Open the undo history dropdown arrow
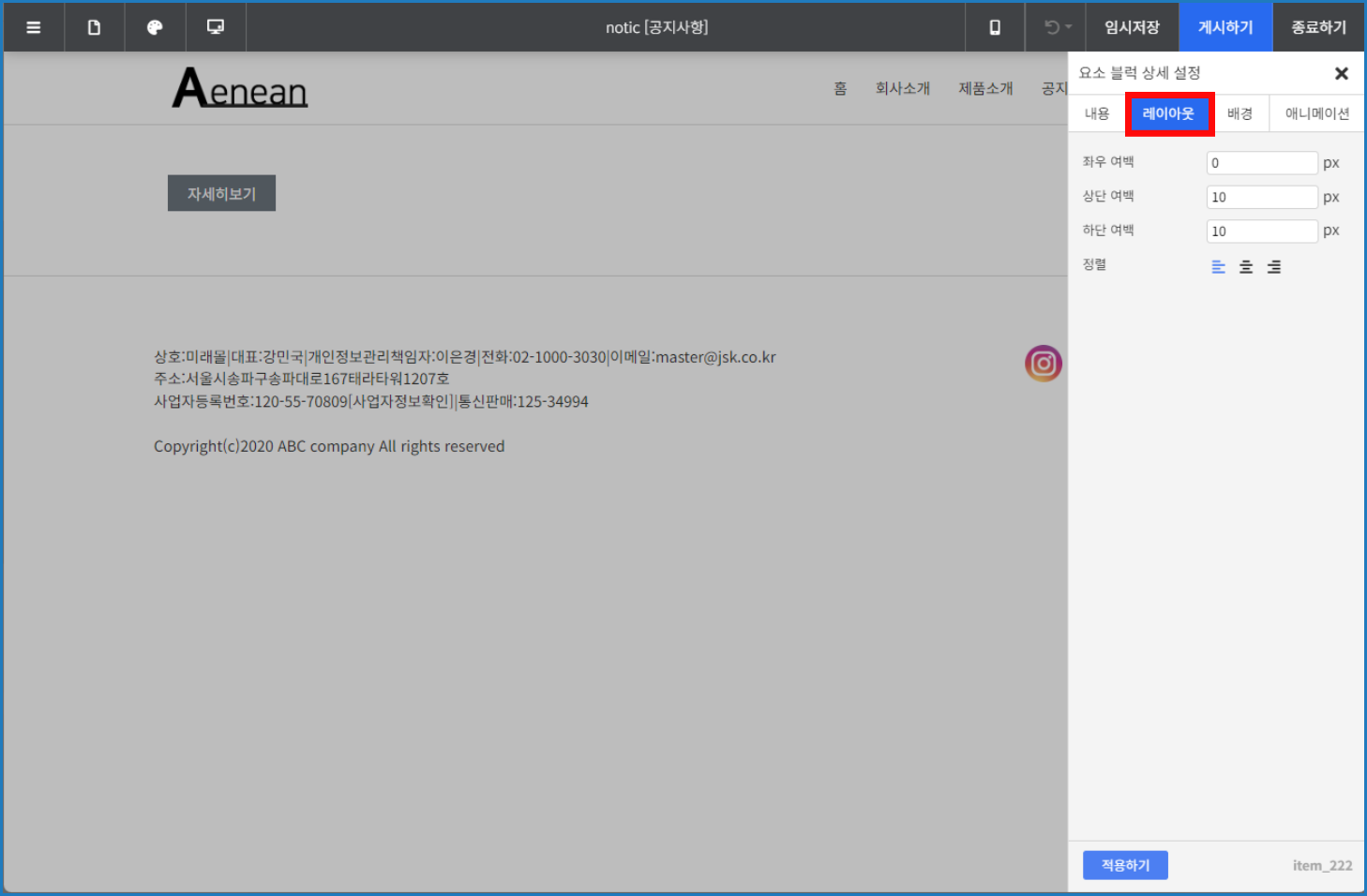This screenshot has width=1367, height=896. point(1070,27)
